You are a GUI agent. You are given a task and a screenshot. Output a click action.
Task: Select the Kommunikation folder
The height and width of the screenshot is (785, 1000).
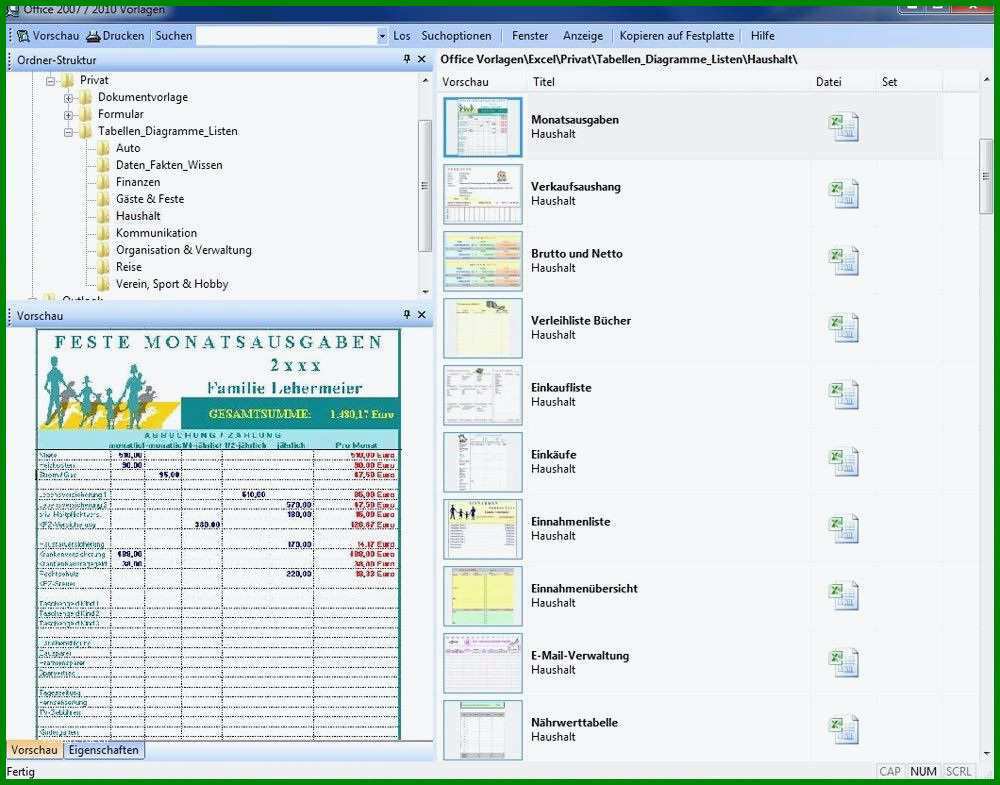point(156,233)
